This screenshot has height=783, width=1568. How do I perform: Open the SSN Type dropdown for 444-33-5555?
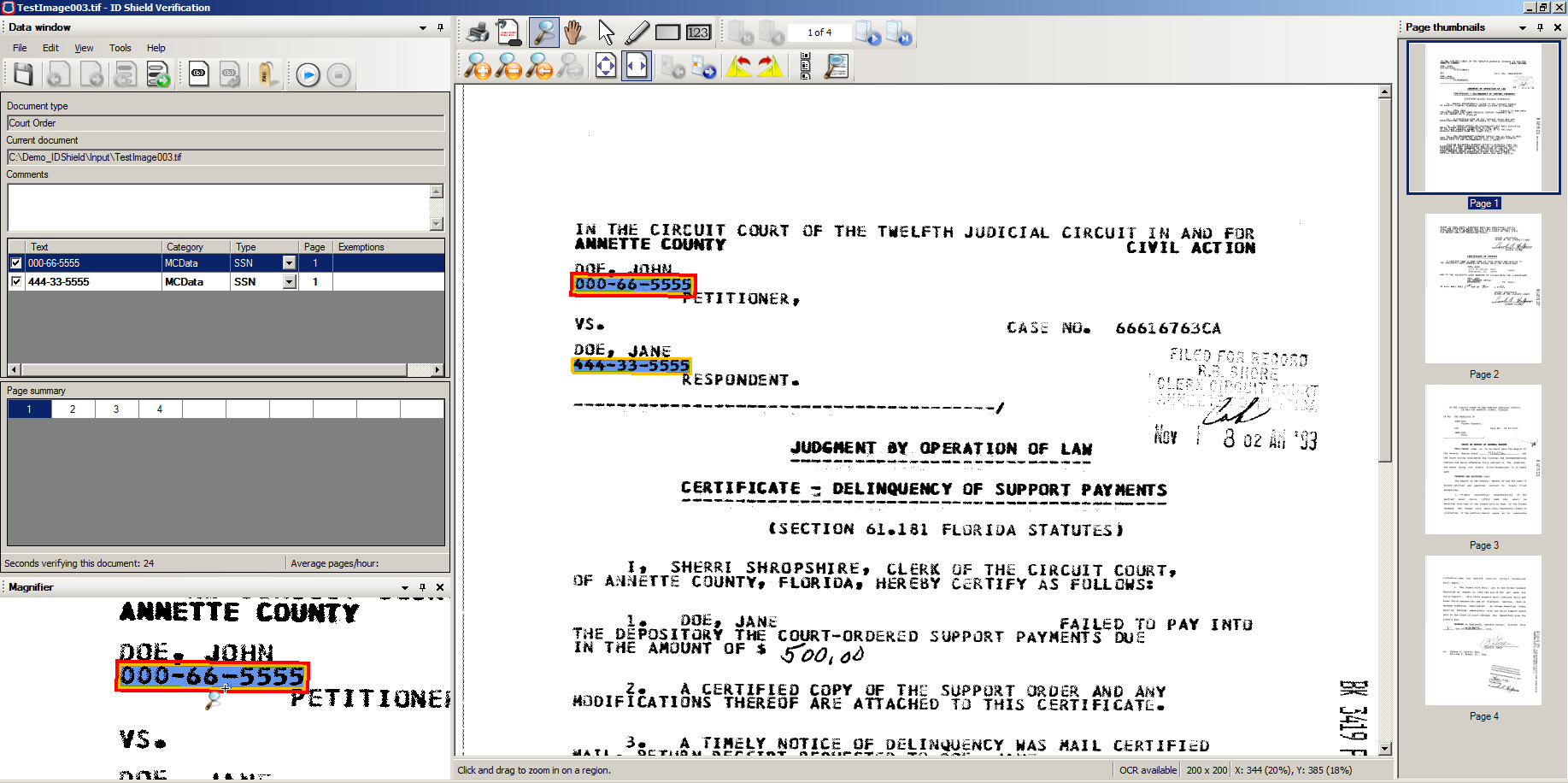(289, 280)
